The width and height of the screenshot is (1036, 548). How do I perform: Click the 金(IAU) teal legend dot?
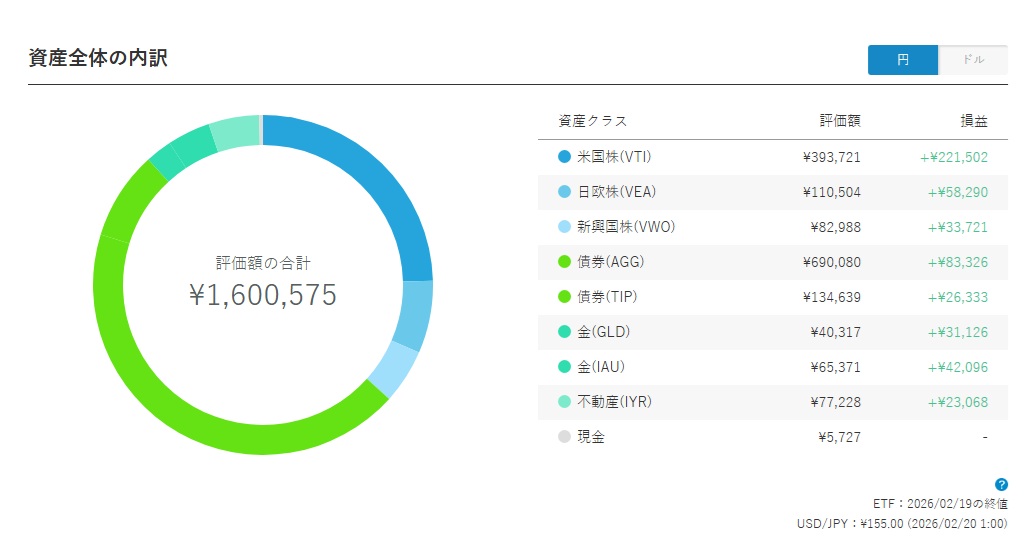[x=565, y=367]
